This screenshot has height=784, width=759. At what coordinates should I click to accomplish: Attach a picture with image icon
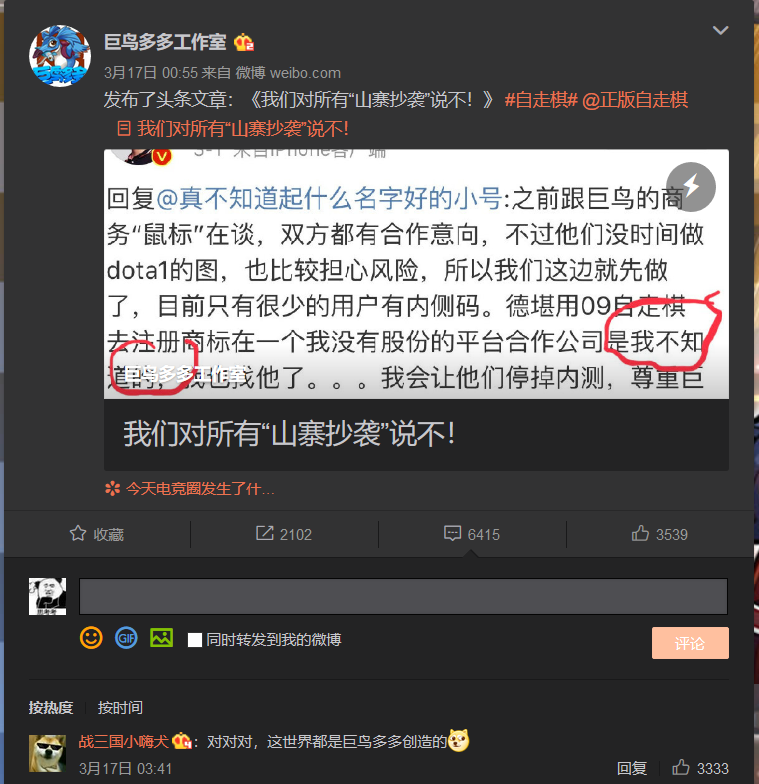point(162,638)
